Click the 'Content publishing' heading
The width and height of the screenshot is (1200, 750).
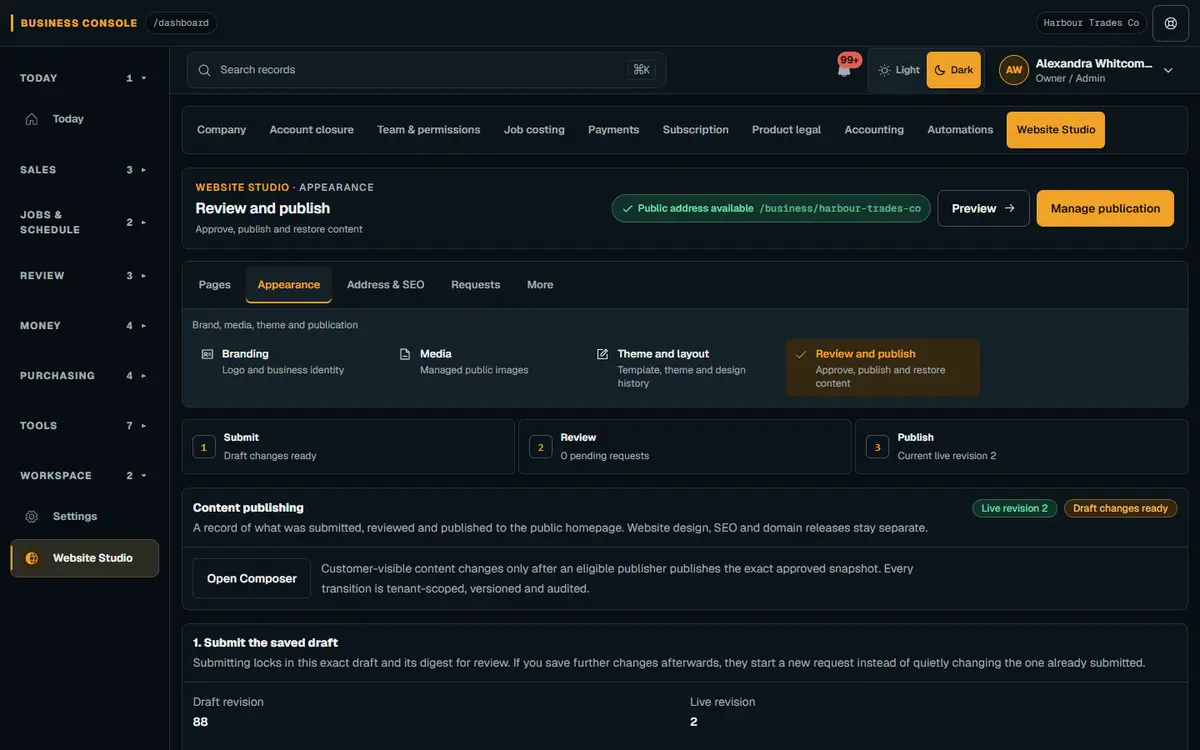(x=248, y=508)
